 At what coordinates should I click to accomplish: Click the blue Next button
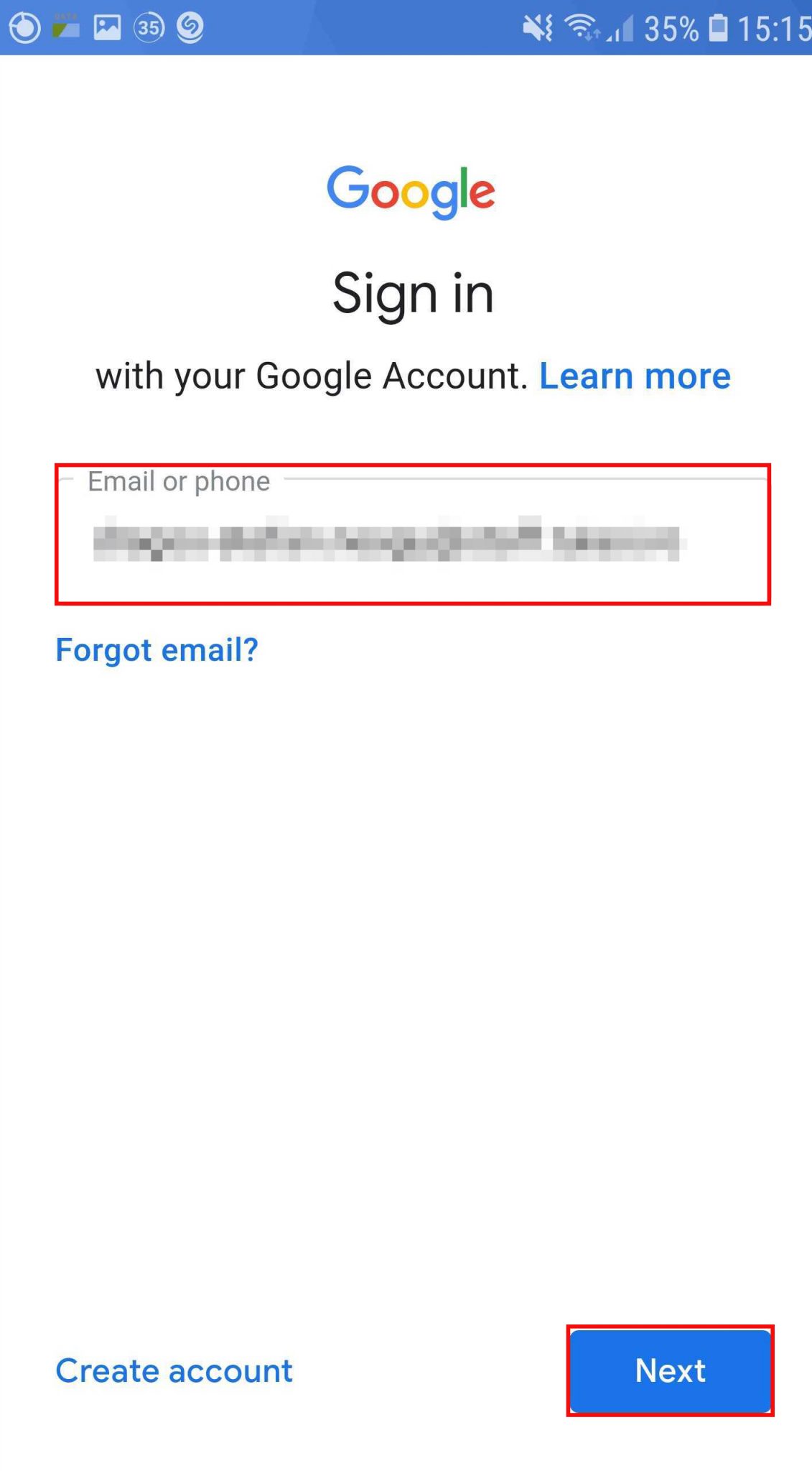pos(671,1370)
